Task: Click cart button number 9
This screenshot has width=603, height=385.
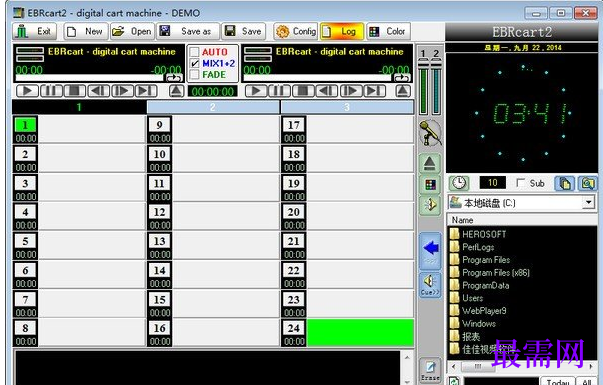Action: point(160,125)
